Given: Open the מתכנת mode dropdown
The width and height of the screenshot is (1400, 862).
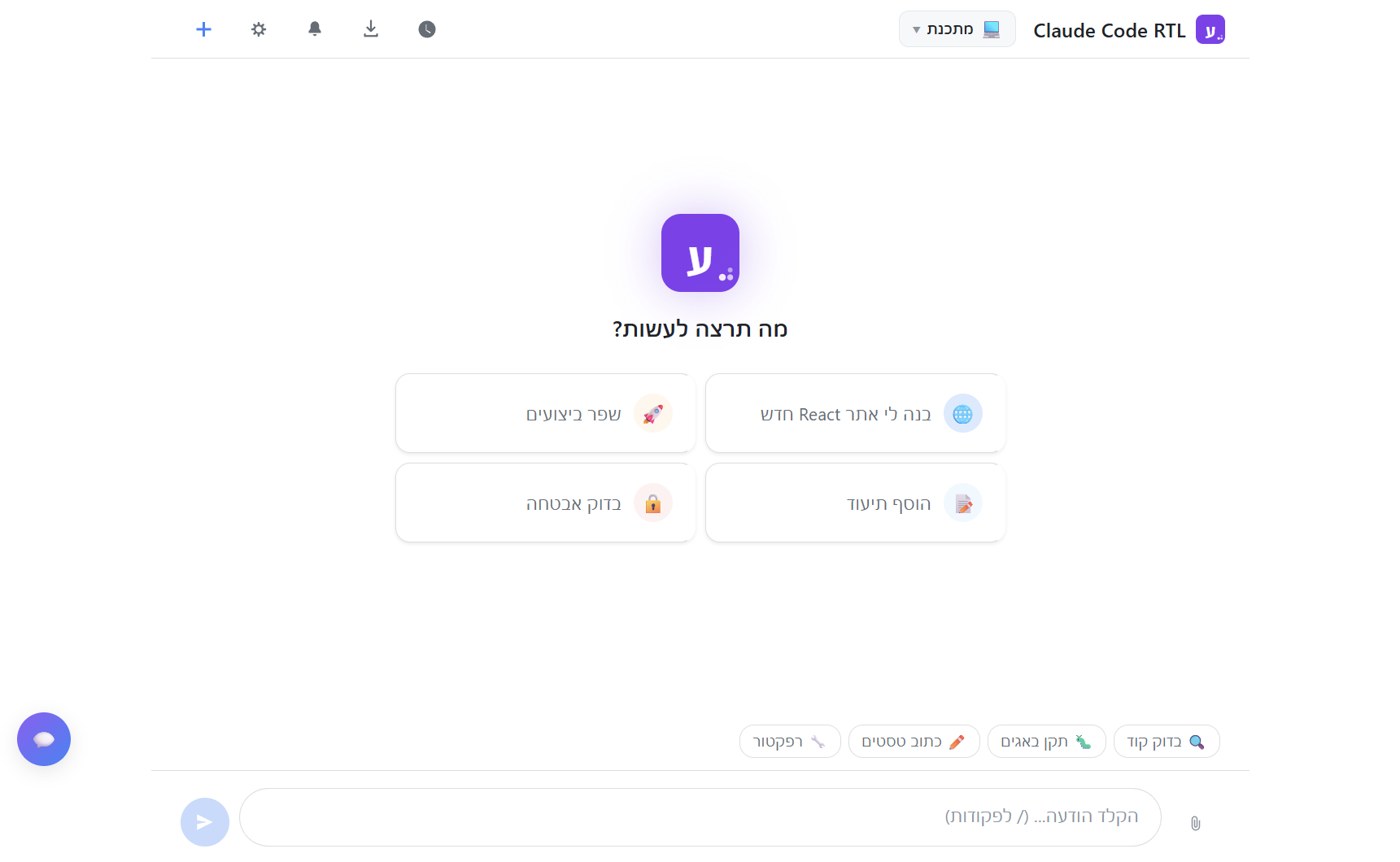Looking at the screenshot, I should click(x=957, y=29).
